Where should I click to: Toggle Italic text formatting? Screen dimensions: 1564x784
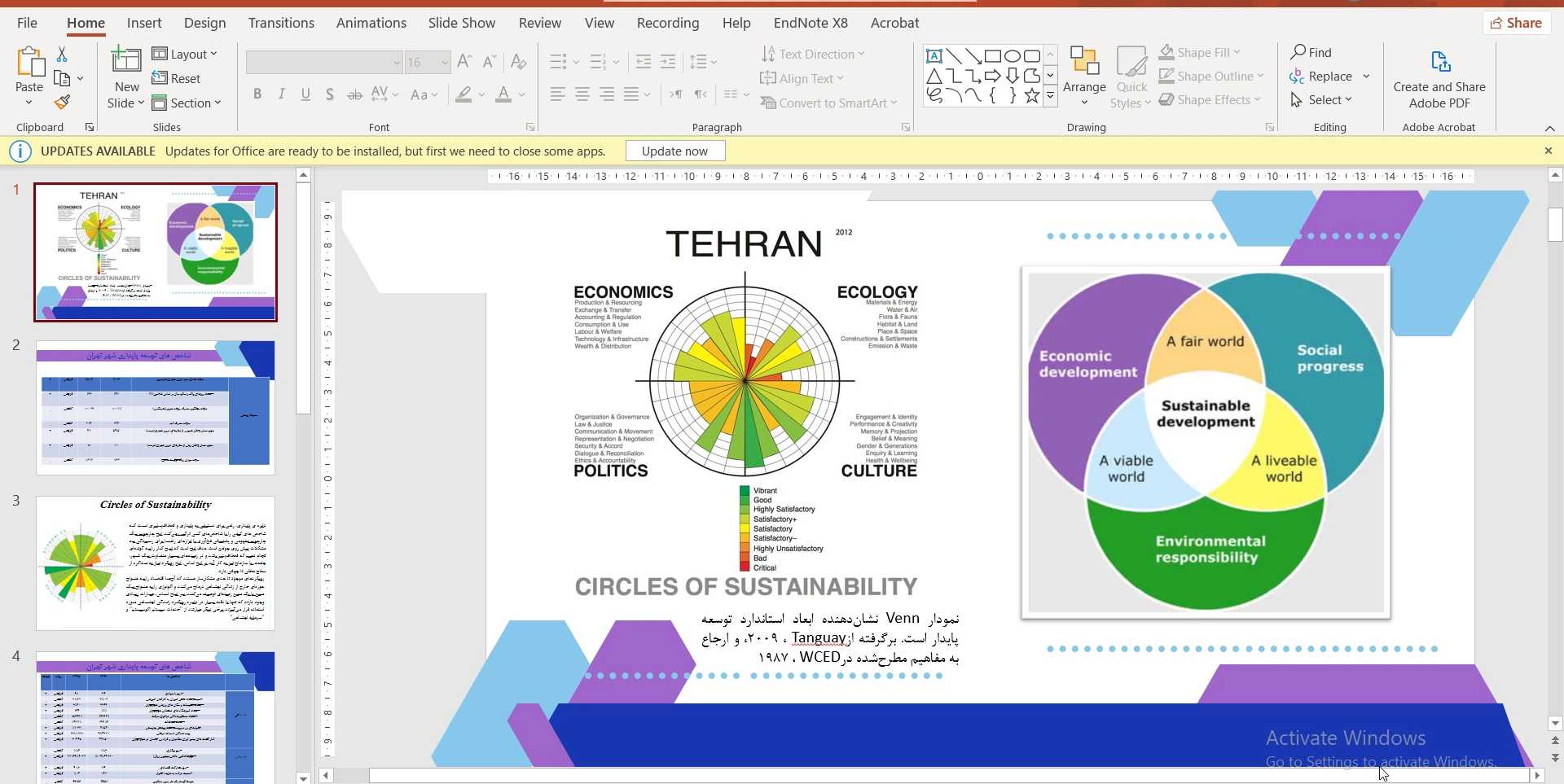tap(282, 94)
